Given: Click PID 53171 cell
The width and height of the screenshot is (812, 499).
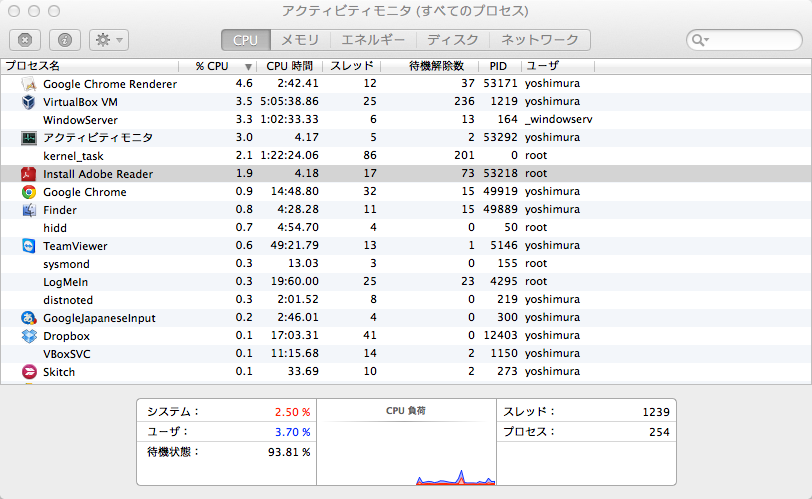Looking at the screenshot, I should [x=500, y=83].
